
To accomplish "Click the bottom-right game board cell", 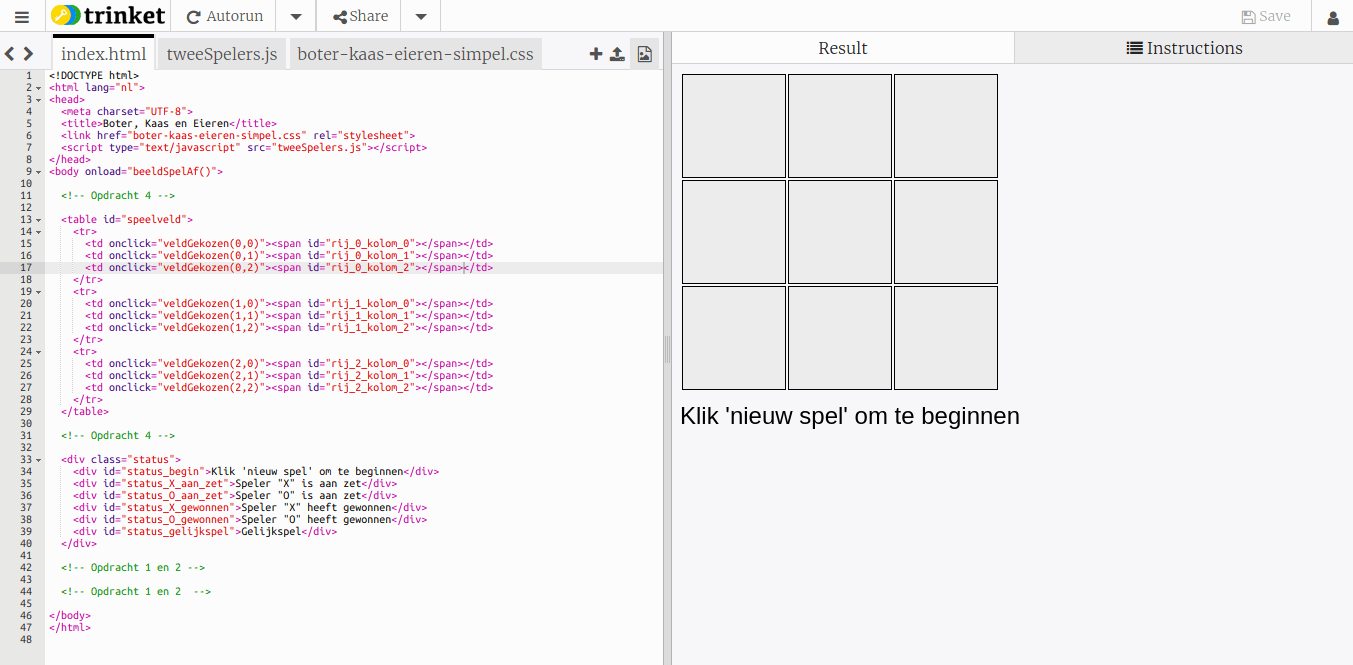I will click(946, 338).
